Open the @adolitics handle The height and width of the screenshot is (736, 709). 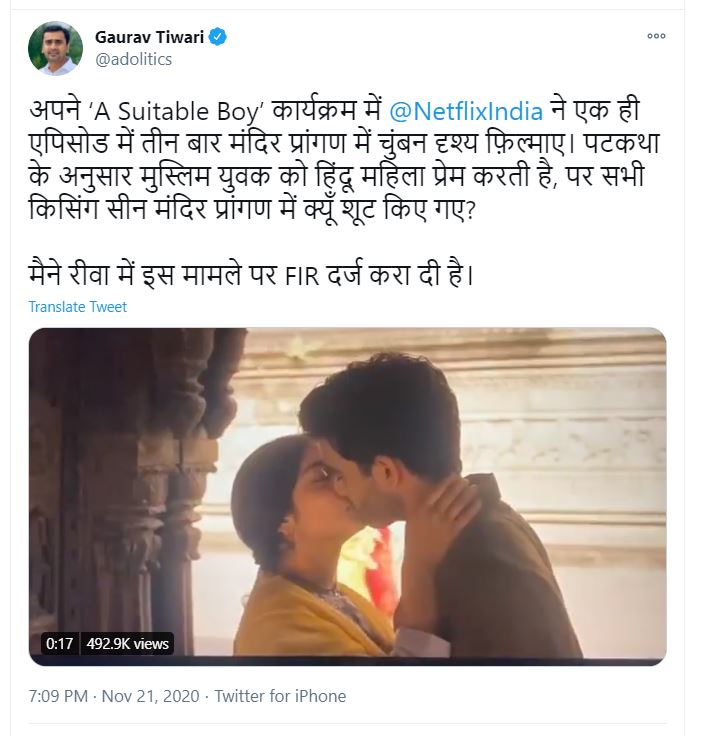click(133, 59)
